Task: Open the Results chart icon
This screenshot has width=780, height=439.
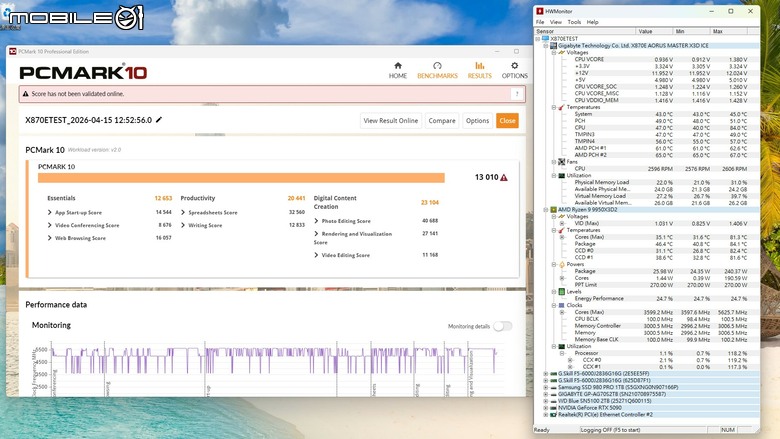Action: point(479,66)
